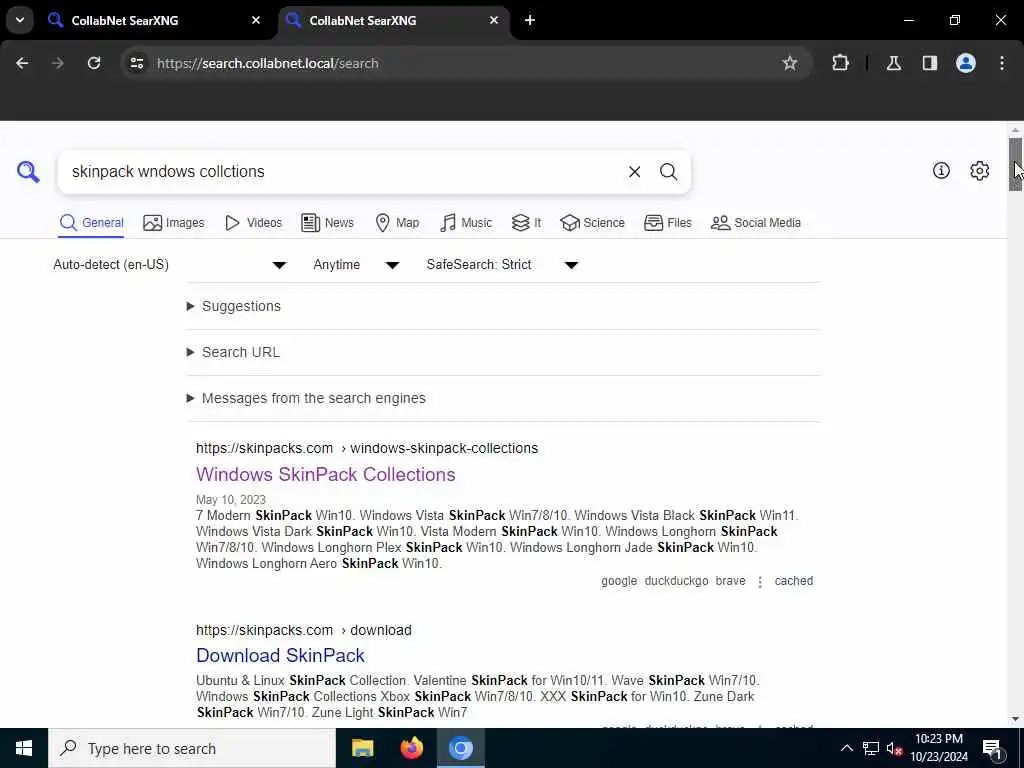Viewport: 1024px width, 768px height.
Task: Switch to Music category
Action: [x=466, y=223]
